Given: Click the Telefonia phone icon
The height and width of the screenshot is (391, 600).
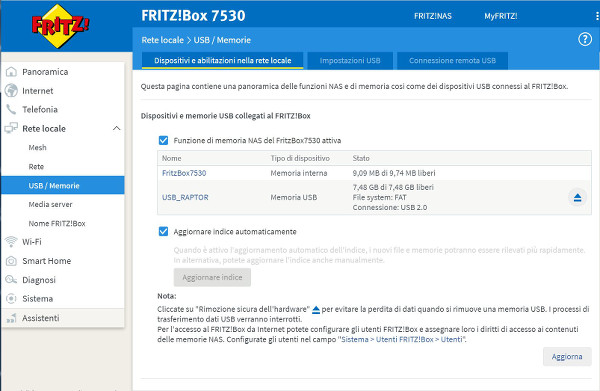Looking at the screenshot, I should pos(11,109).
